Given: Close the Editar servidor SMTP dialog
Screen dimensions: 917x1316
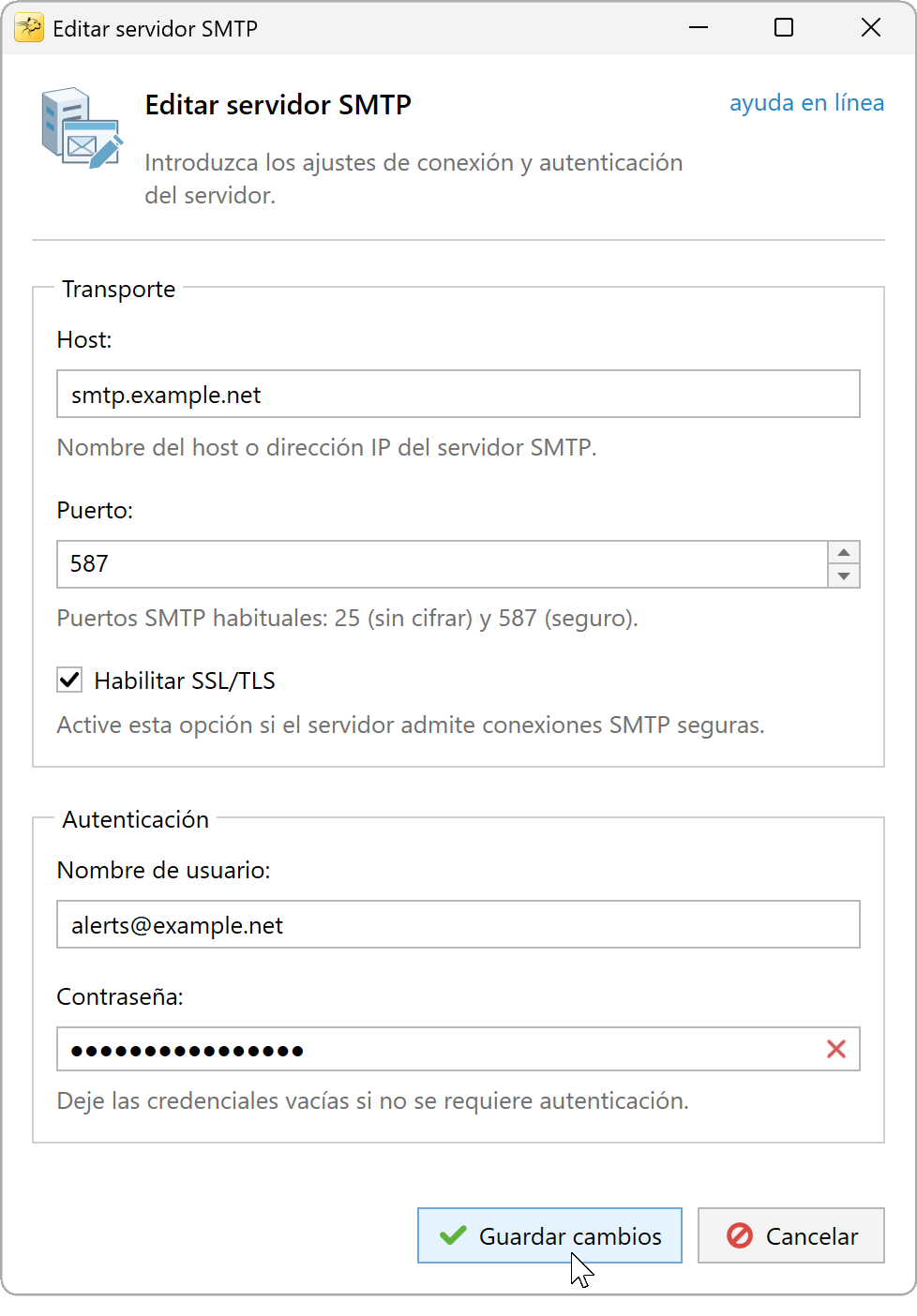Looking at the screenshot, I should [871, 28].
